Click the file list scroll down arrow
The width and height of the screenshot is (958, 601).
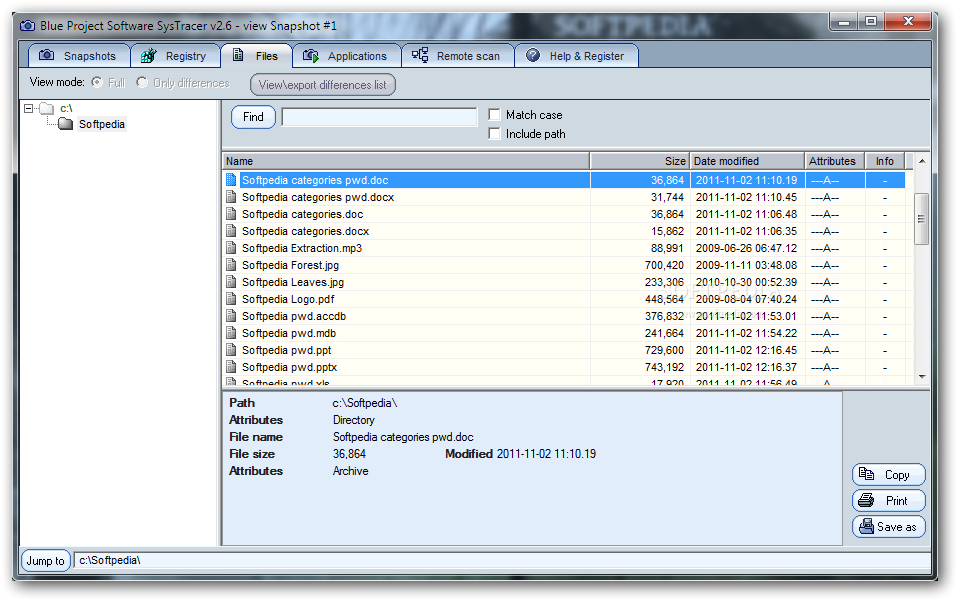click(922, 377)
